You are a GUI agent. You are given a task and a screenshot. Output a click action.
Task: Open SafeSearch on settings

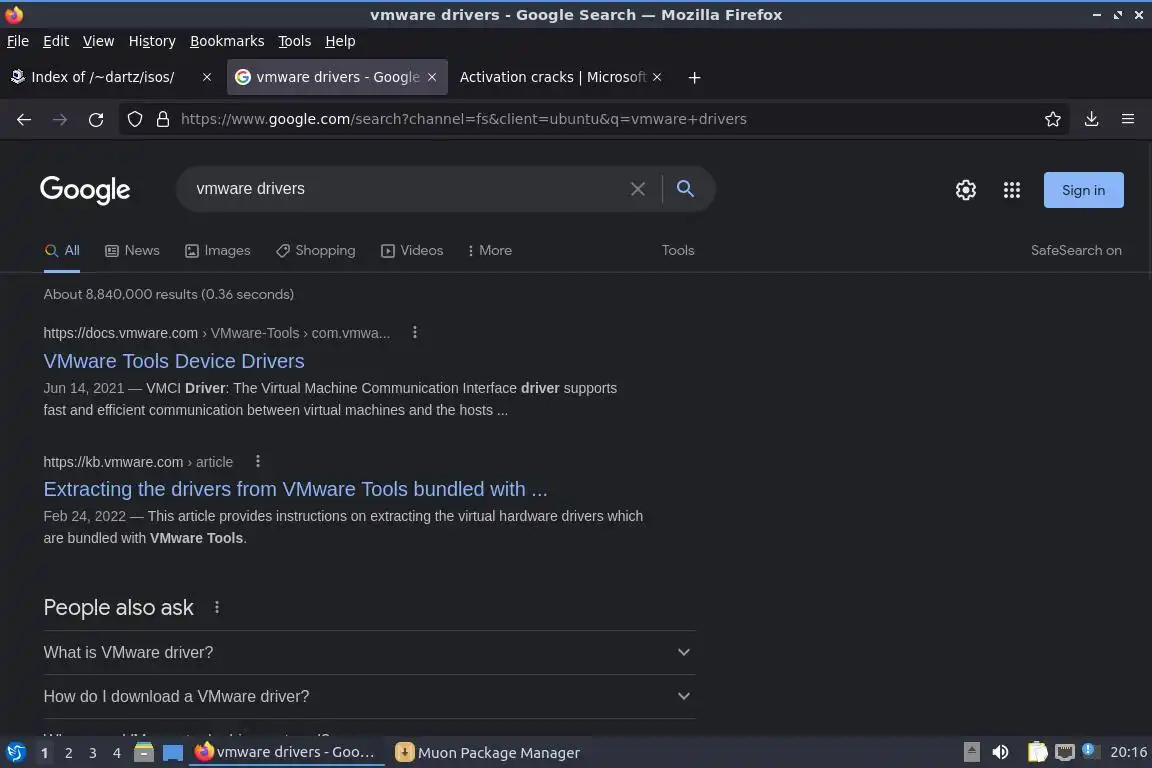(1076, 251)
